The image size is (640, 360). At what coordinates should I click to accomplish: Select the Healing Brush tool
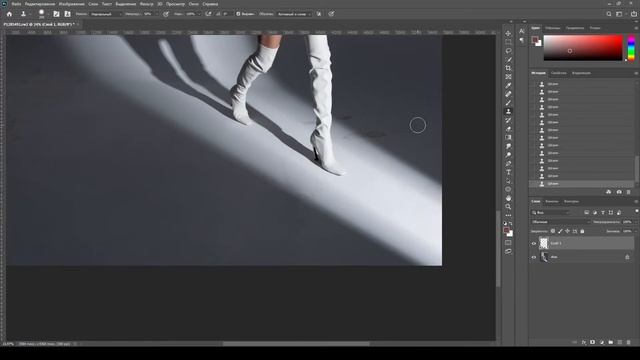508,94
